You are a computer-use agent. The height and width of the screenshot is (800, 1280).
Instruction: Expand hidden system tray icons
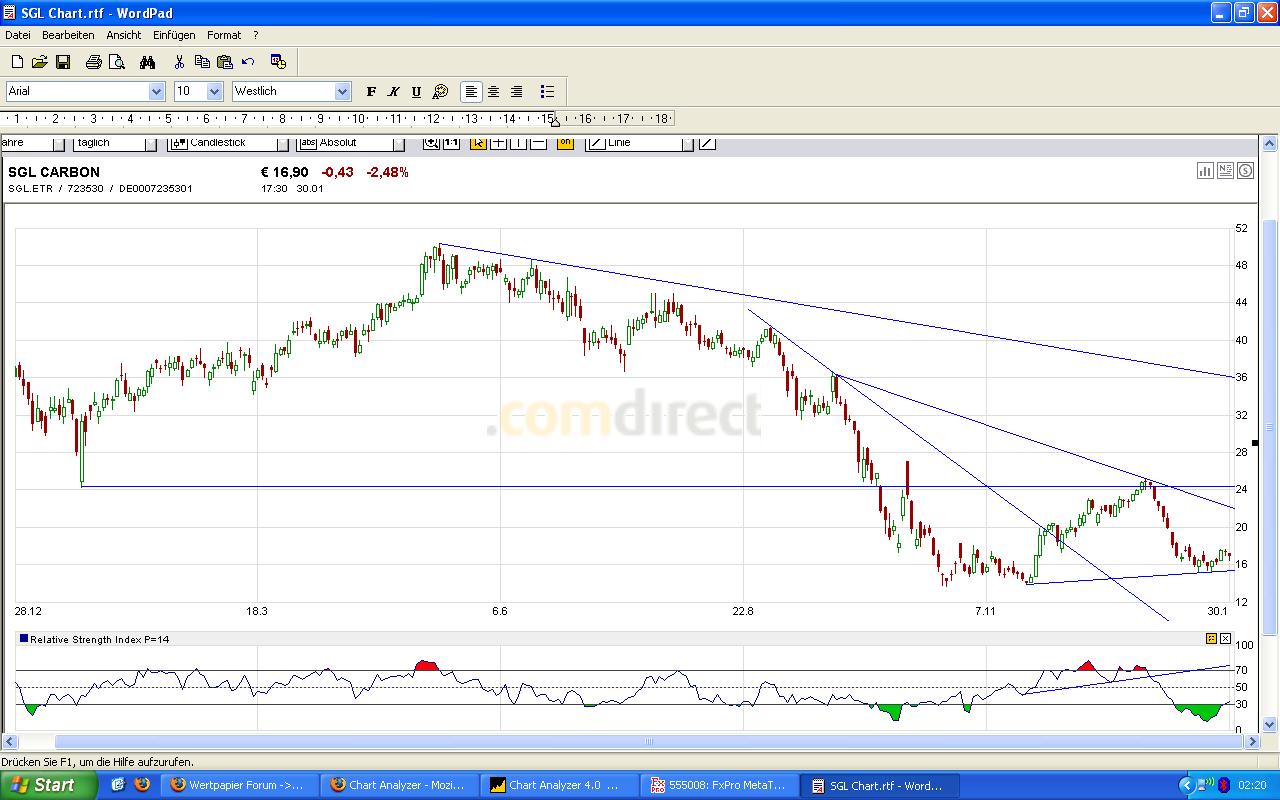(x=1187, y=785)
